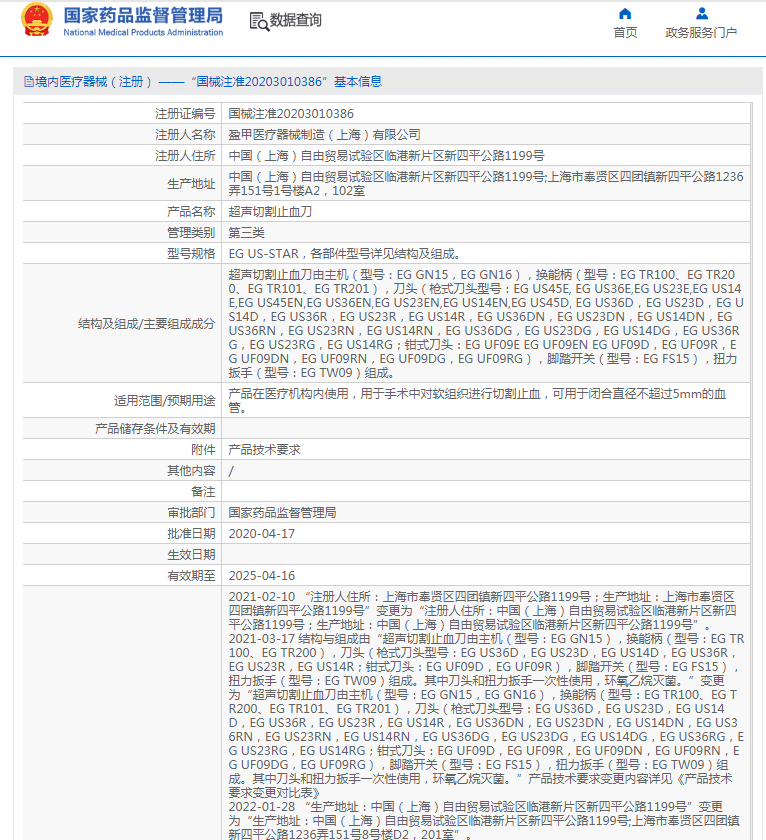Select the 产品储存条件及有效期 label
Viewport: 766px width, 840px height.
pyautogui.click(x=155, y=429)
